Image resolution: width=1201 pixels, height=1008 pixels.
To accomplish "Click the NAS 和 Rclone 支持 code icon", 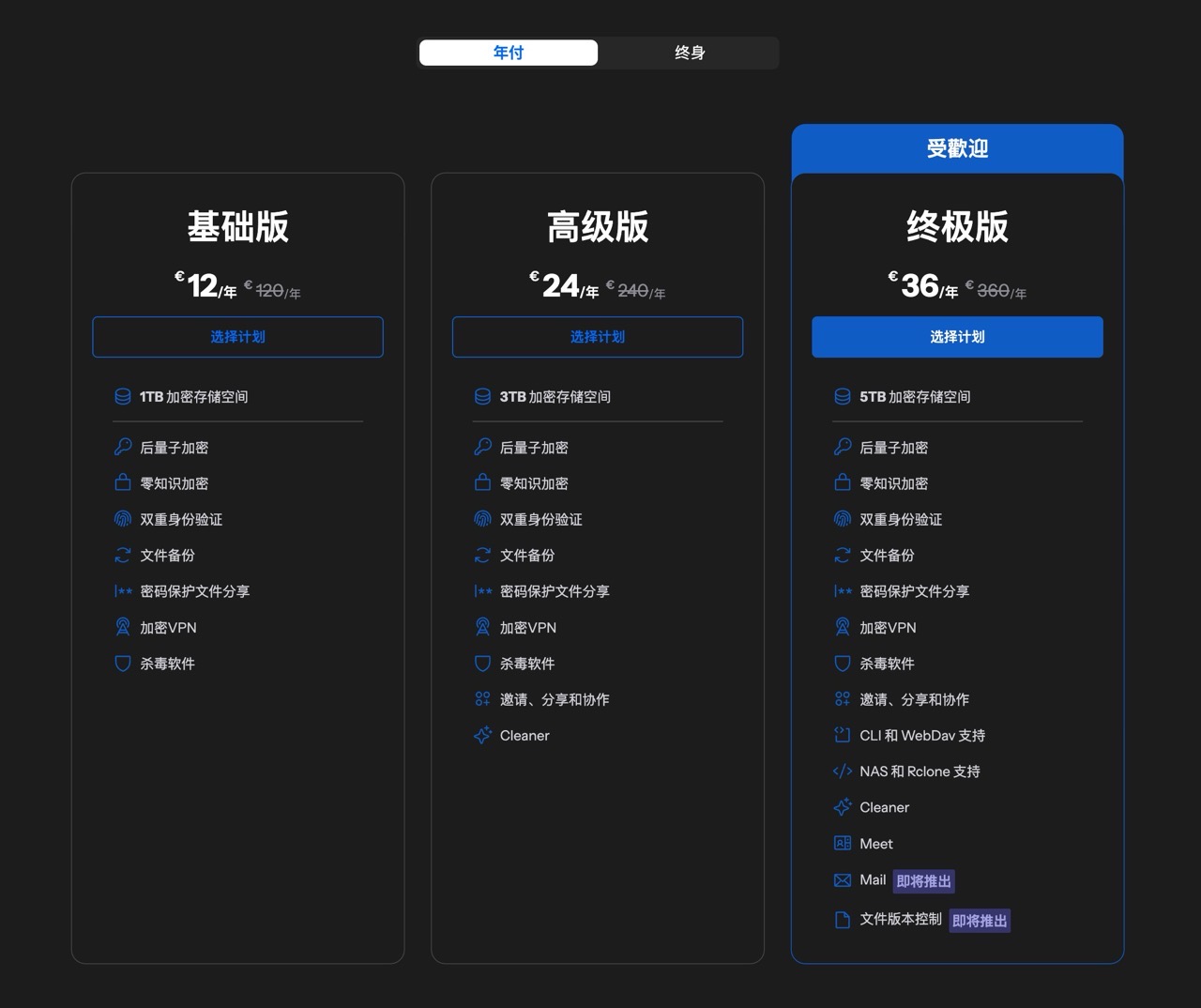I will [x=842, y=771].
